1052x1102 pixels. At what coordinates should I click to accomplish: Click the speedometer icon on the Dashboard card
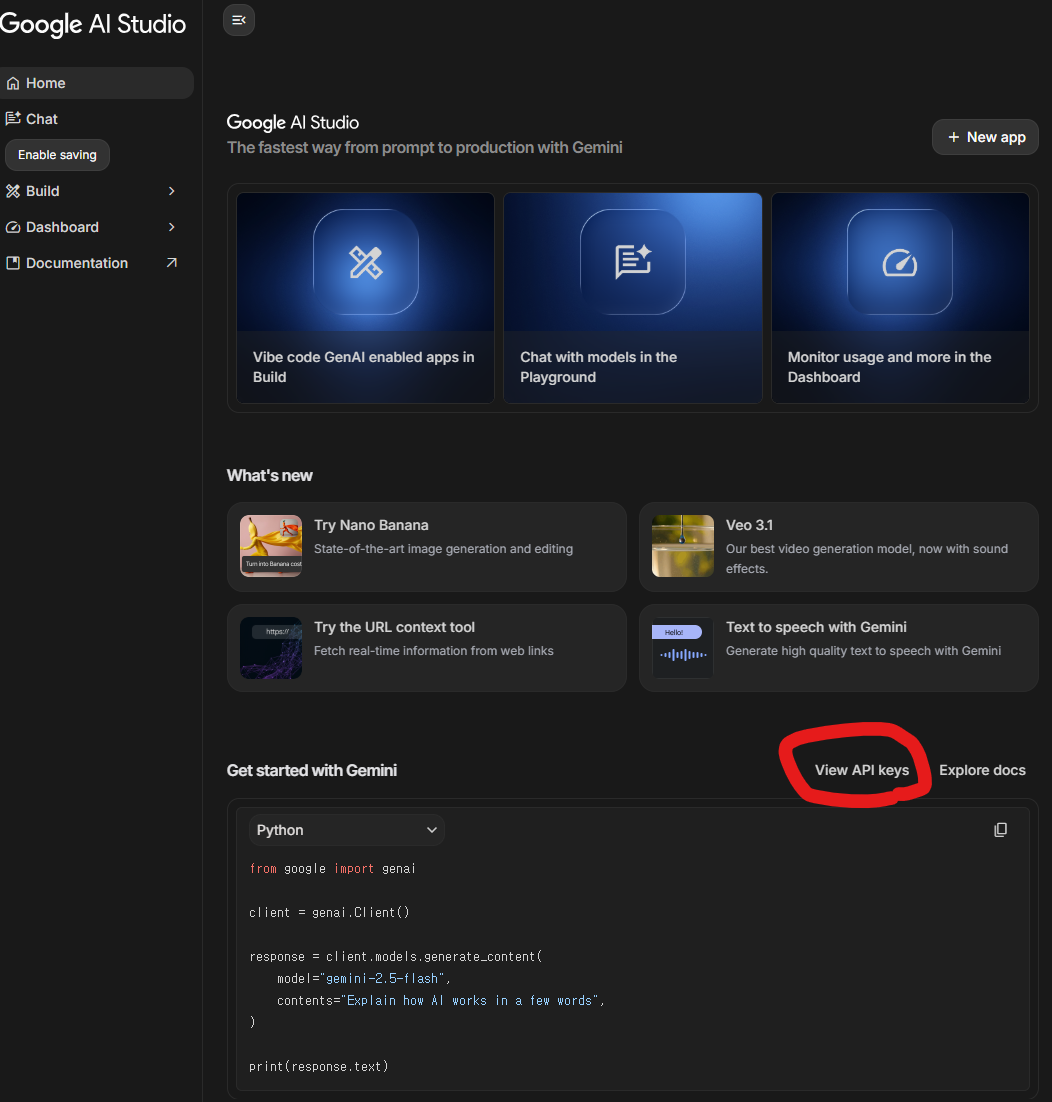pyautogui.click(x=900, y=263)
